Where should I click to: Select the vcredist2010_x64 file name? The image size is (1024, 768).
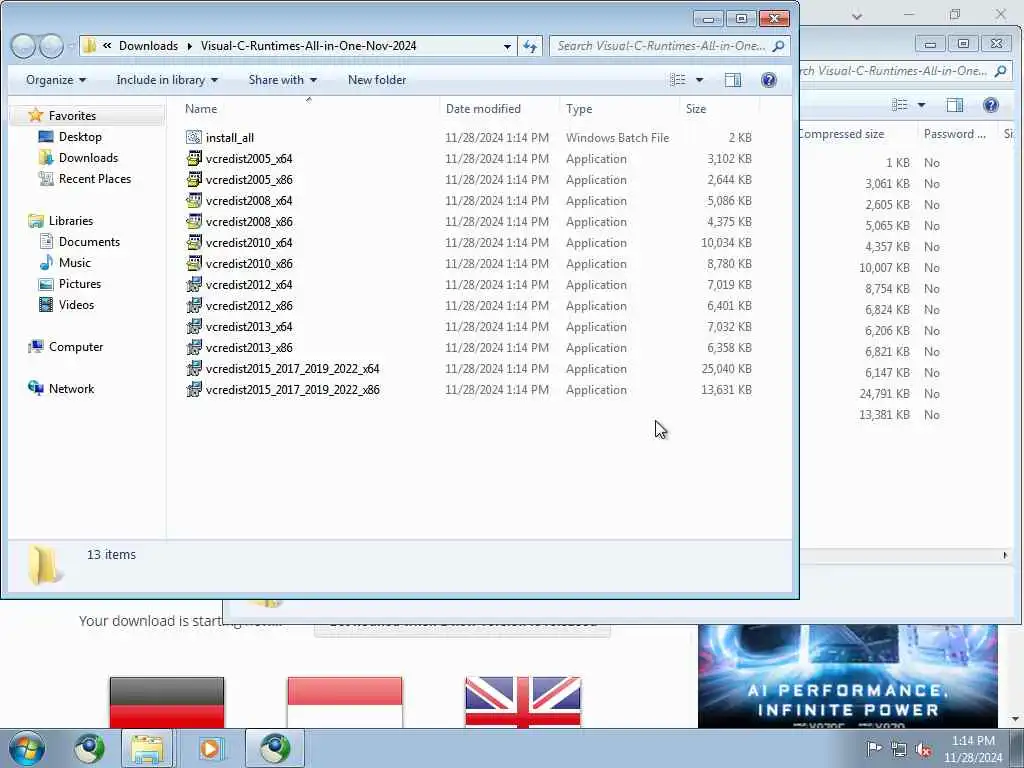coord(249,242)
